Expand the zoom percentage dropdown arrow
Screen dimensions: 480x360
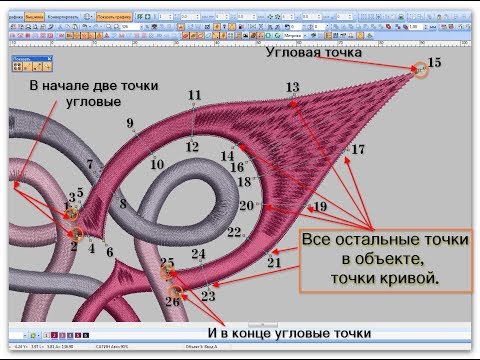(141, 27)
